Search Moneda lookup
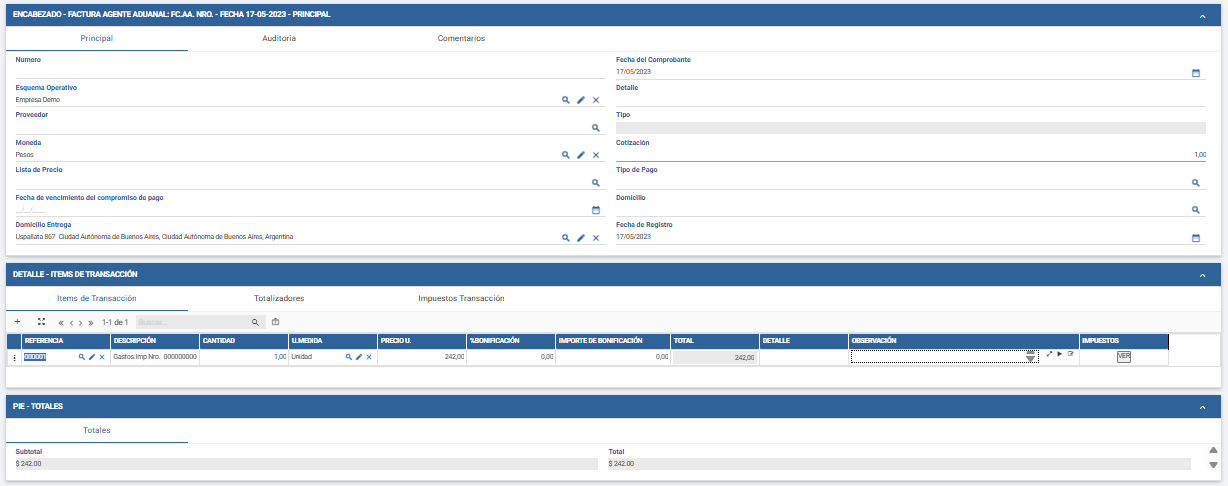Image resolution: width=1228 pixels, height=486 pixels. coord(565,155)
